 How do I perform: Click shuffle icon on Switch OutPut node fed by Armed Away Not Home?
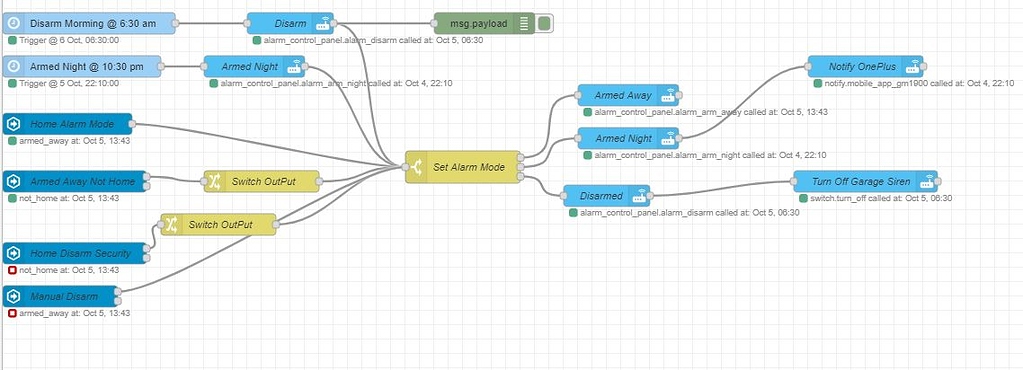[x=215, y=181]
